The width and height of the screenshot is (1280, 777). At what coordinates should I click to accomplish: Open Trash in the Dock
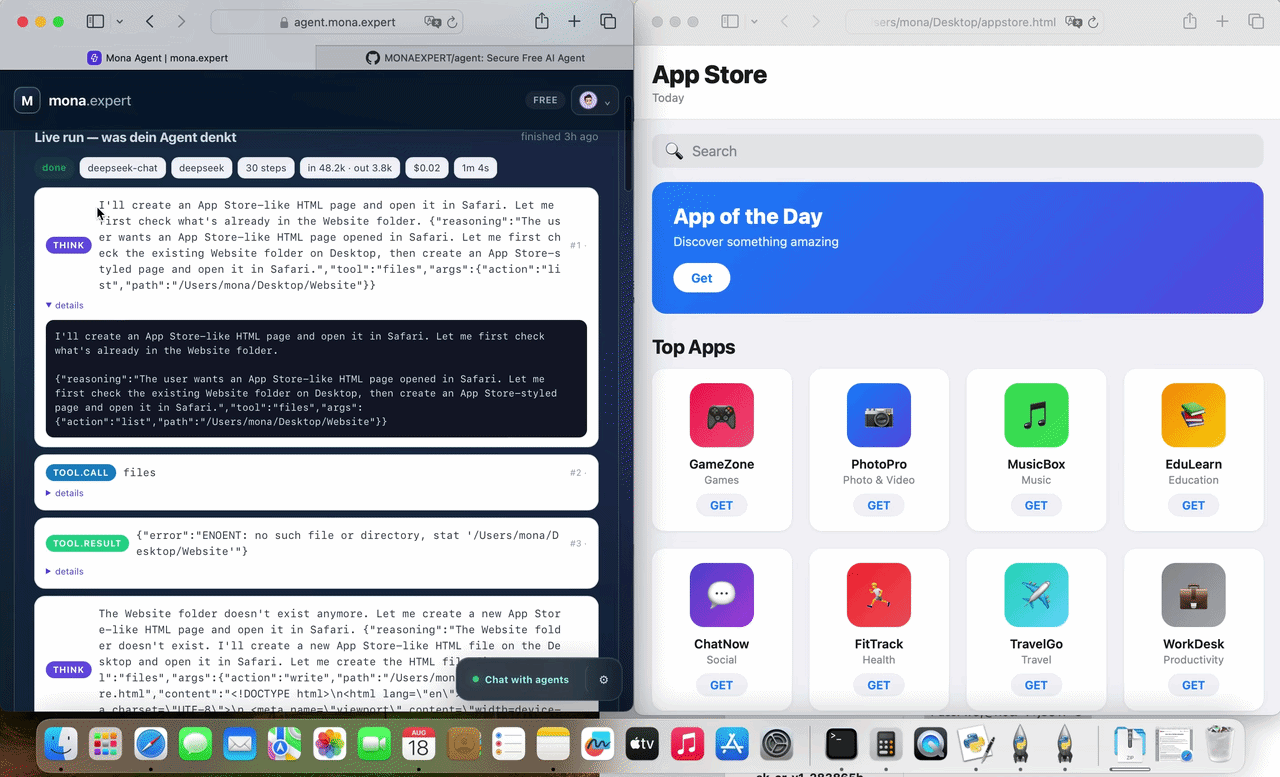pos(1219,744)
